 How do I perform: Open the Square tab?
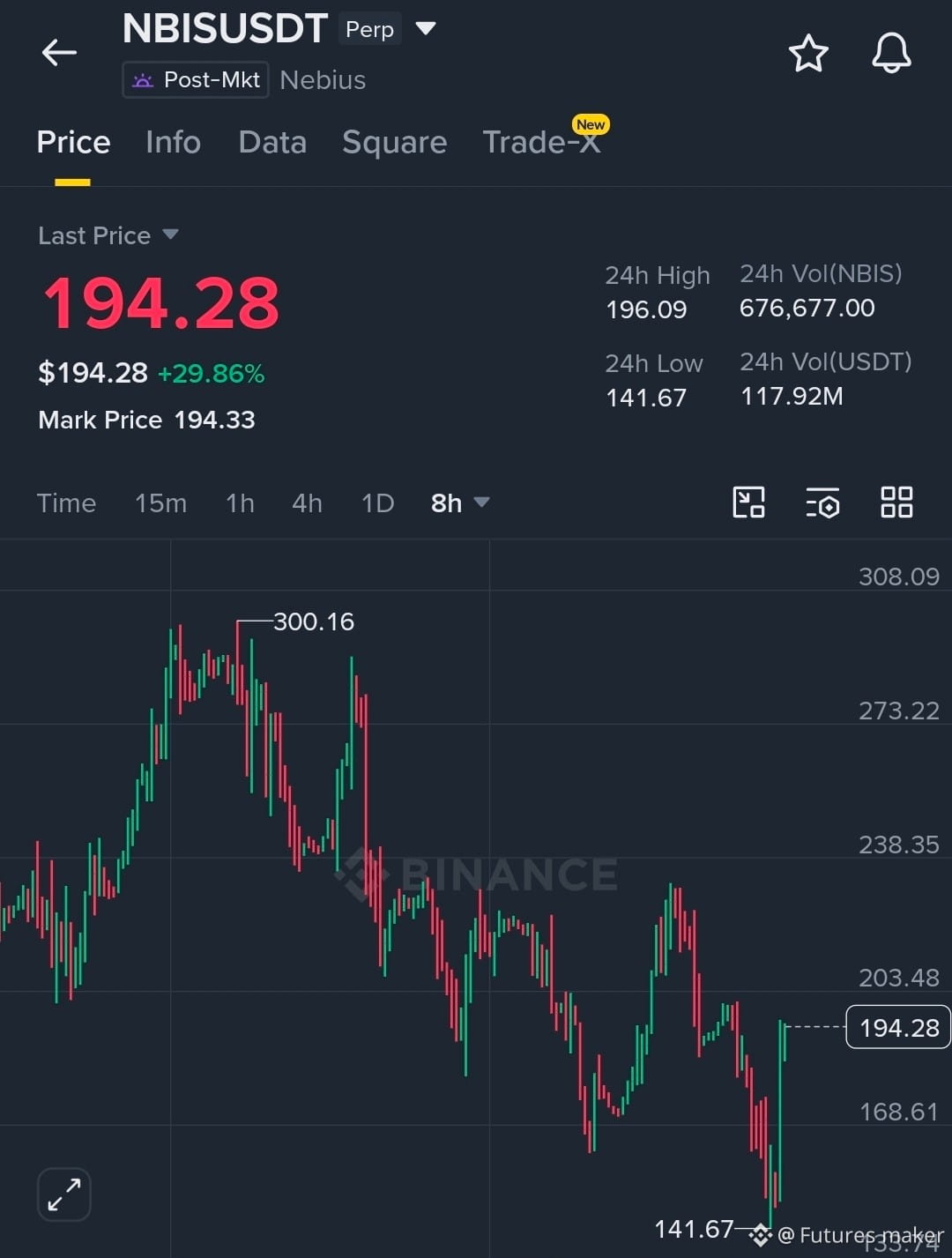(394, 142)
